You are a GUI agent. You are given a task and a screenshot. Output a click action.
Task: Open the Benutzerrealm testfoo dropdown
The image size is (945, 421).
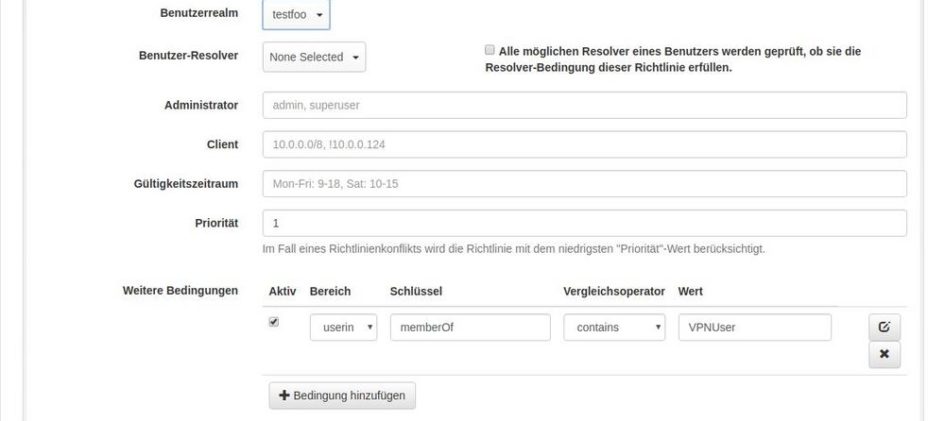[296, 16]
